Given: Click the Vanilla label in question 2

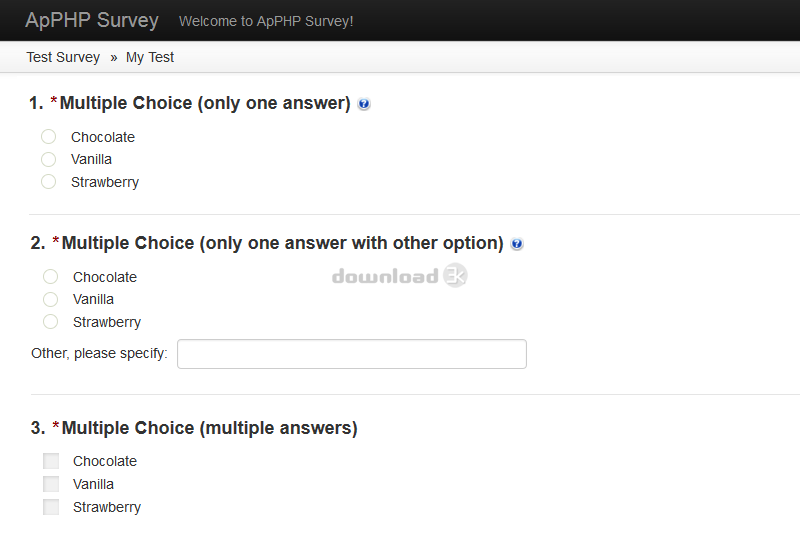Looking at the screenshot, I should 93,299.
